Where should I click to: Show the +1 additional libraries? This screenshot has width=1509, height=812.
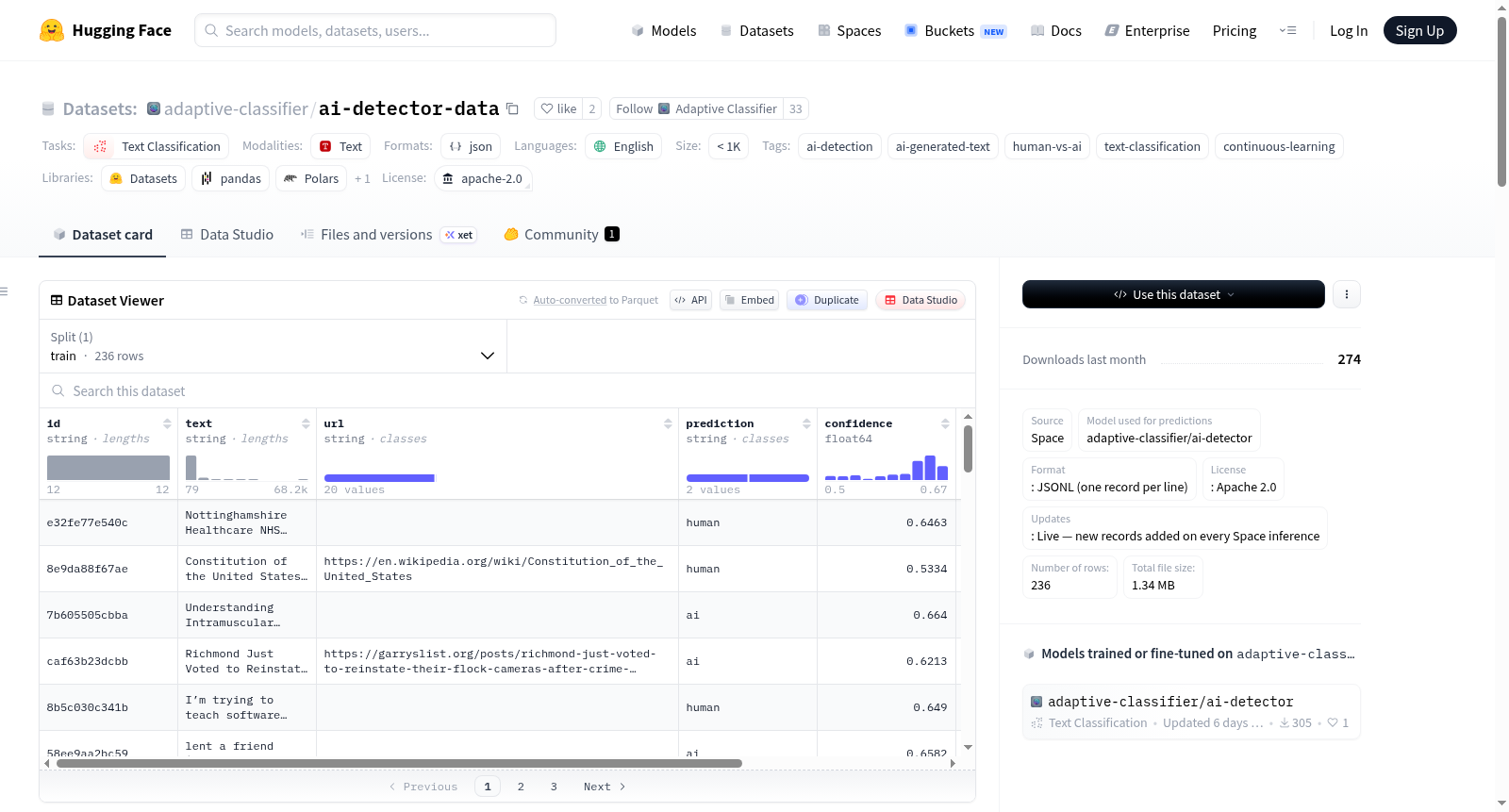(x=362, y=178)
